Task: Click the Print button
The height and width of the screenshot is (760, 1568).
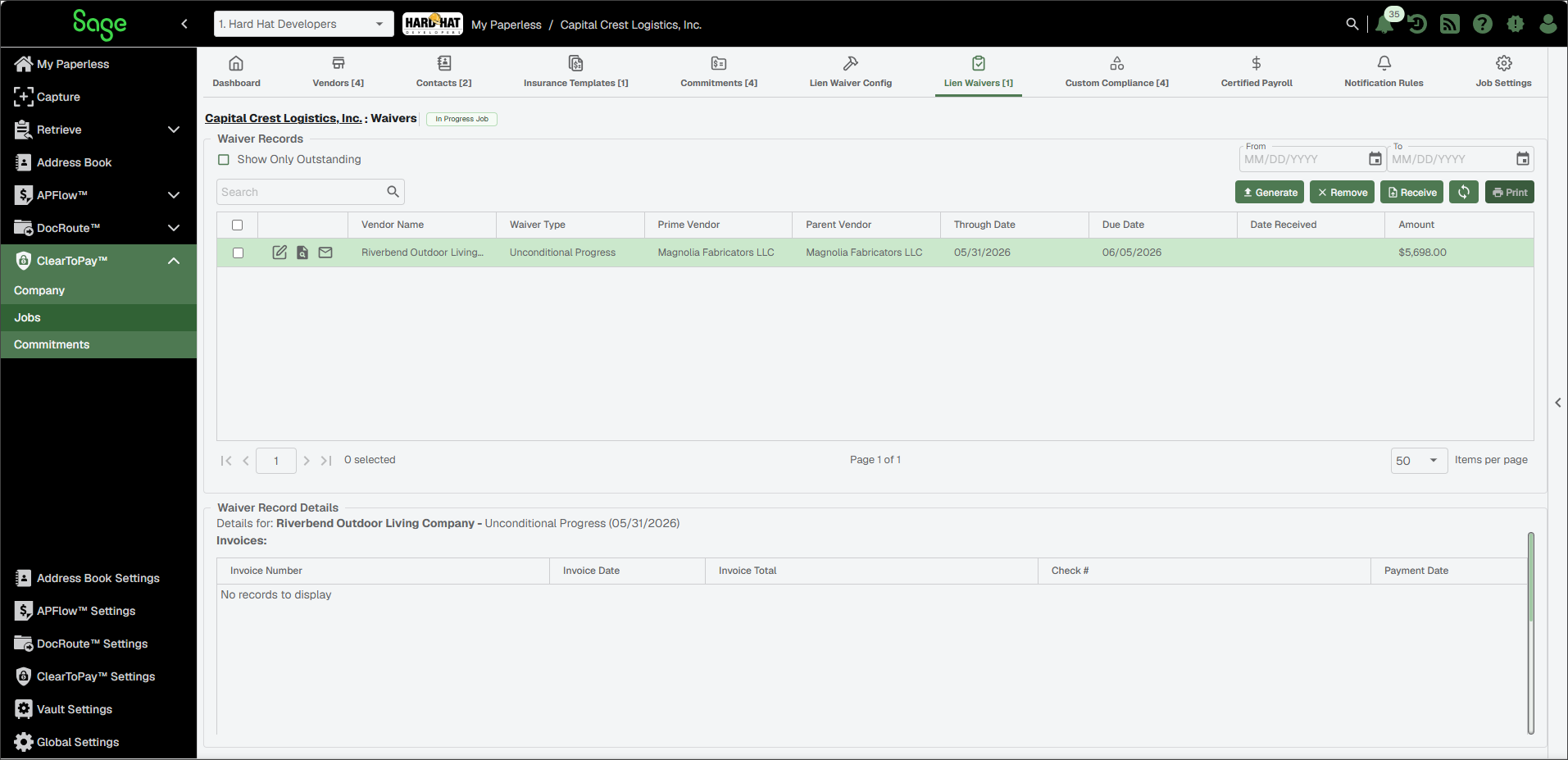Action: click(x=1510, y=192)
